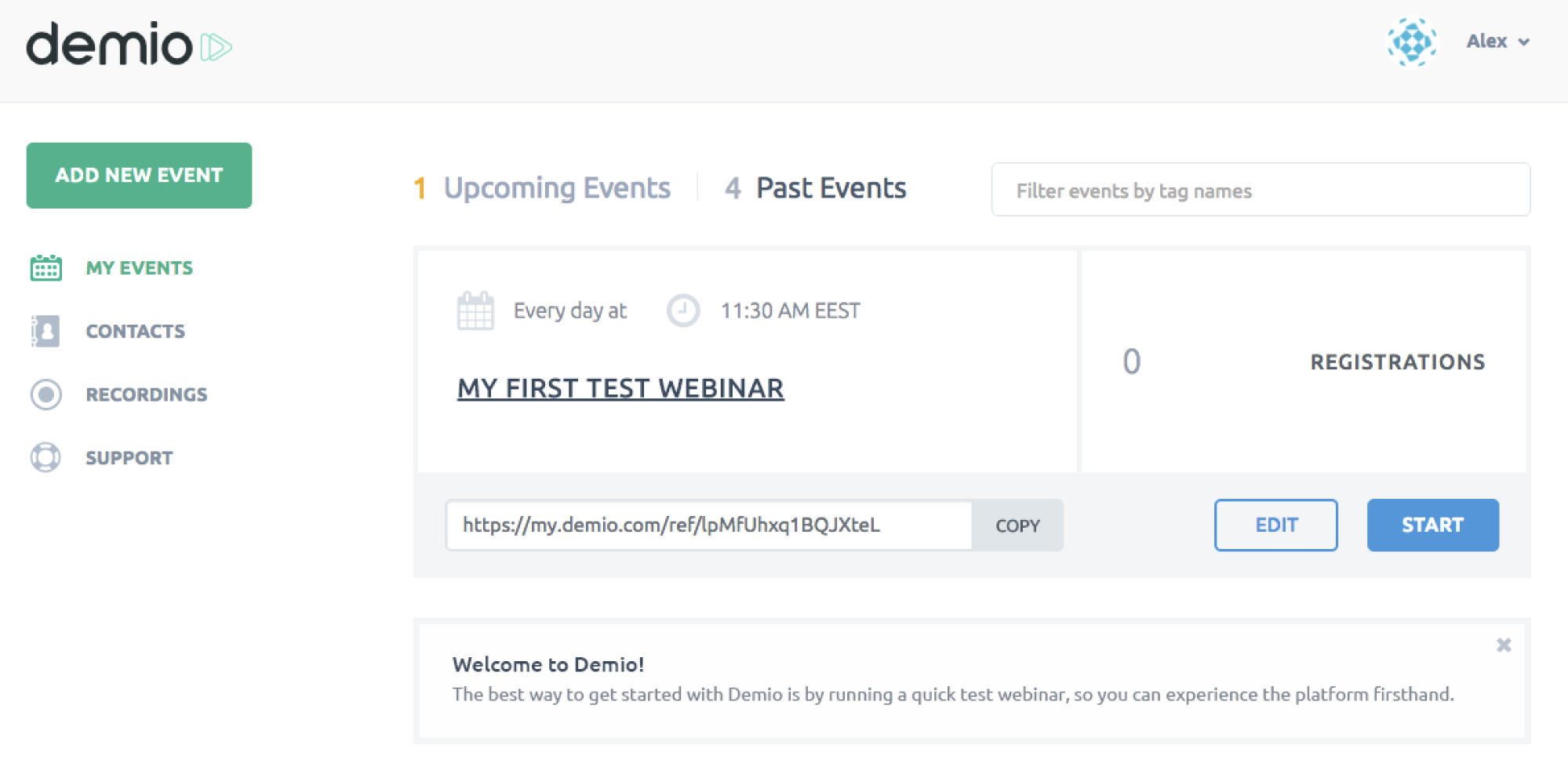Click the My Events calendar icon
The width and height of the screenshot is (1568, 778).
click(x=45, y=267)
